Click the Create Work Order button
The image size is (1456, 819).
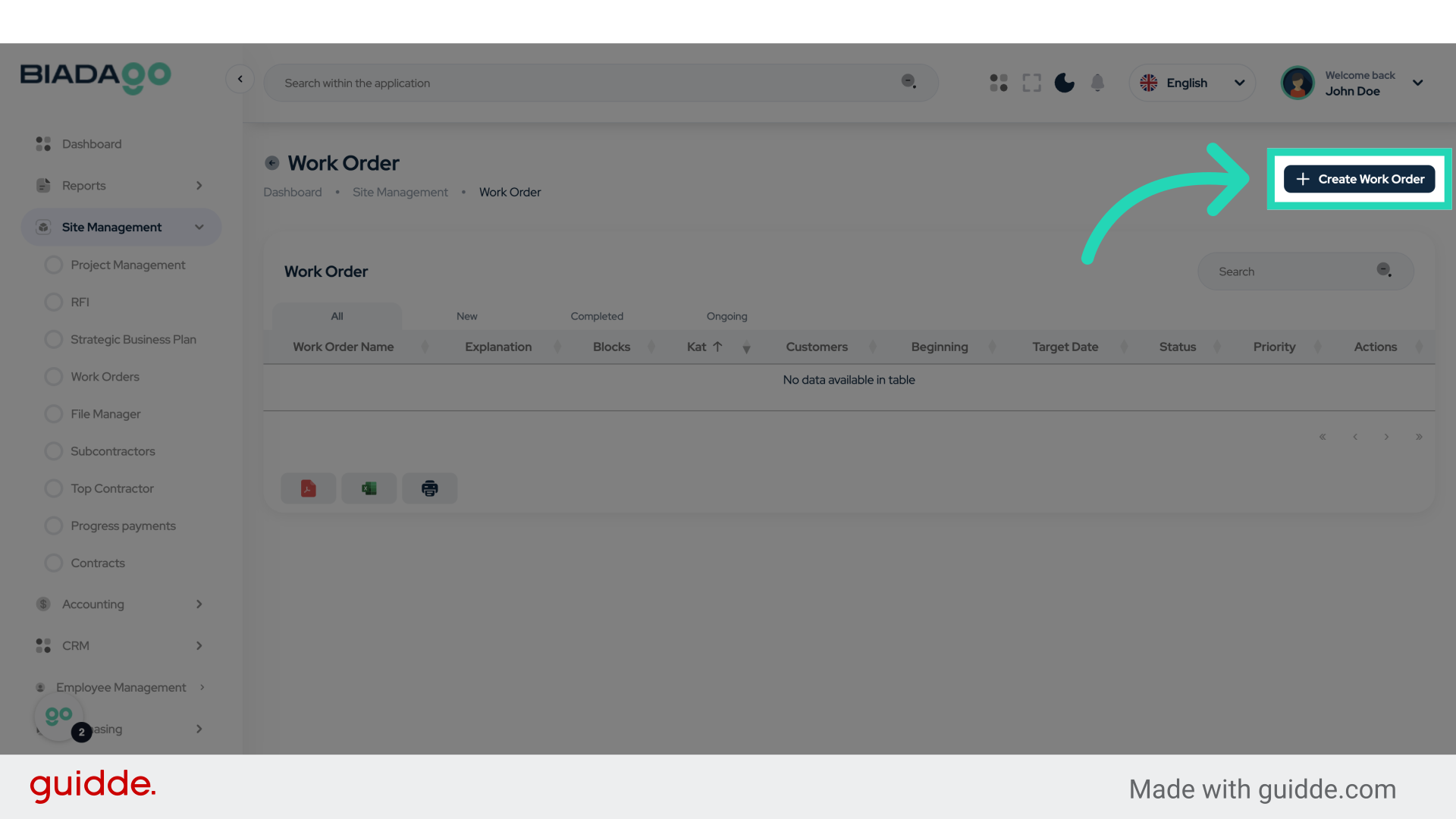(1358, 179)
